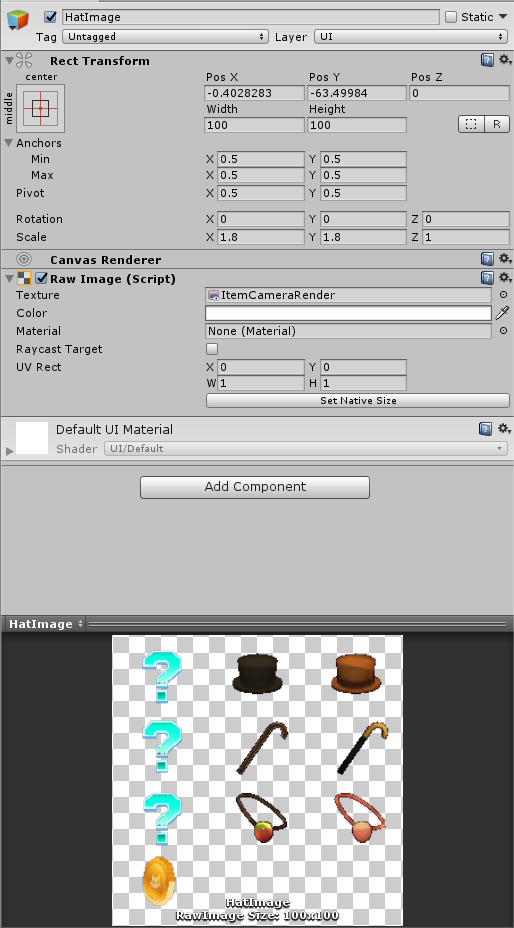The width and height of the screenshot is (514, 928).
Task: Collapse the Raw Image component
Action: 9,278
